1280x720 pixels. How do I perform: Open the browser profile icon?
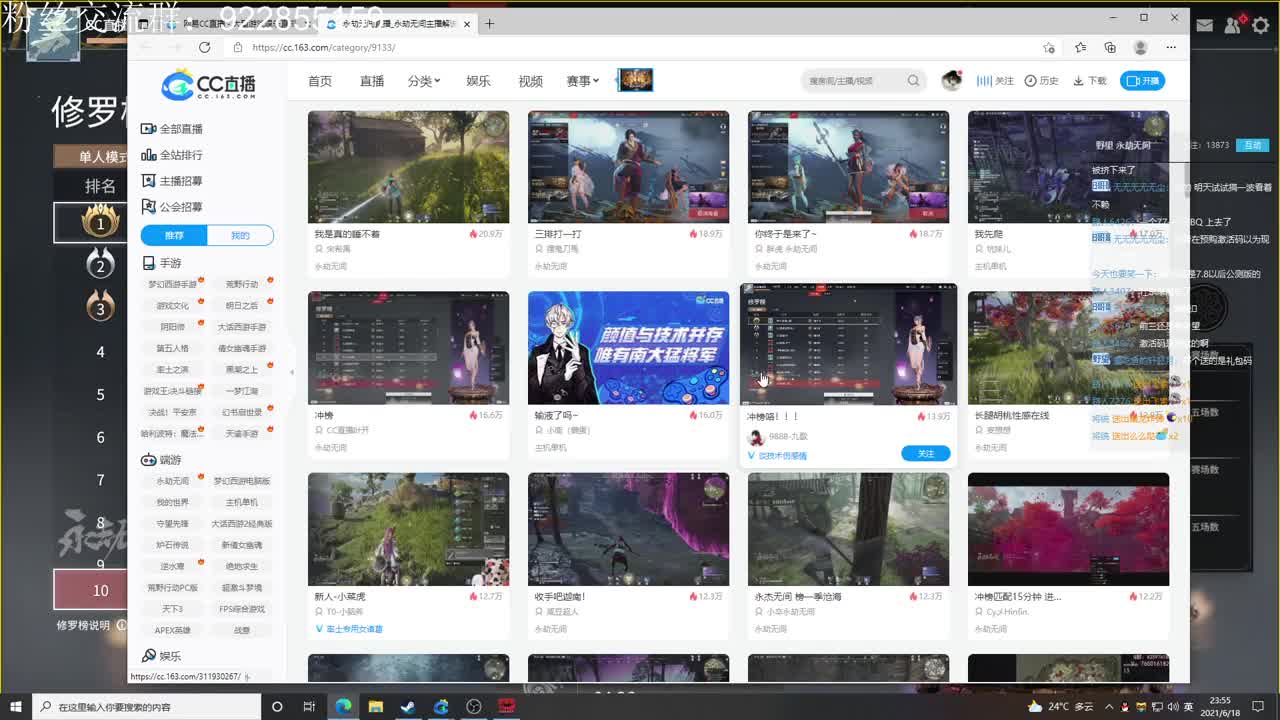[1140, 47]
